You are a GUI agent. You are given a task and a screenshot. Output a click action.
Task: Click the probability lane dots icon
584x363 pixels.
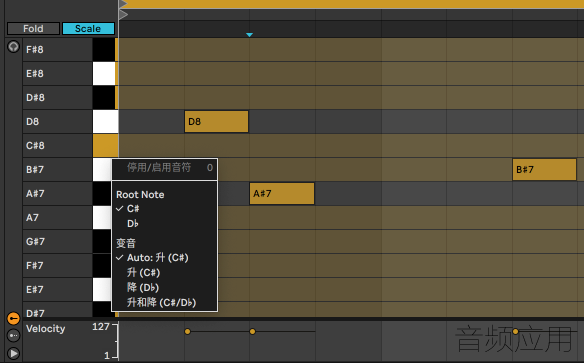click(13, 335)
